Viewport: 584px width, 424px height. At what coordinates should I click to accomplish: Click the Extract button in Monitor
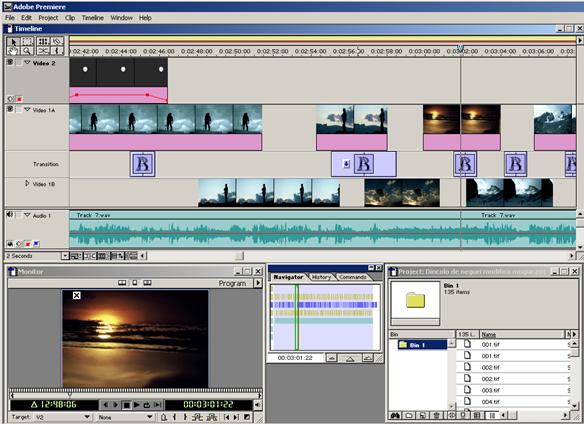click(212, 417)
